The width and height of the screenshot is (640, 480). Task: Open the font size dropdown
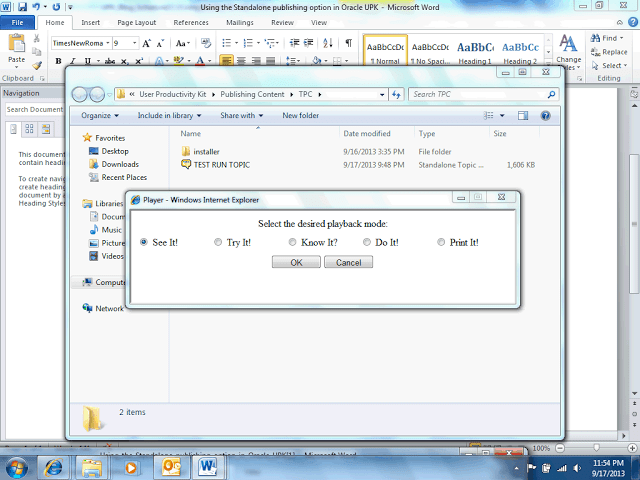pos(134,43)
